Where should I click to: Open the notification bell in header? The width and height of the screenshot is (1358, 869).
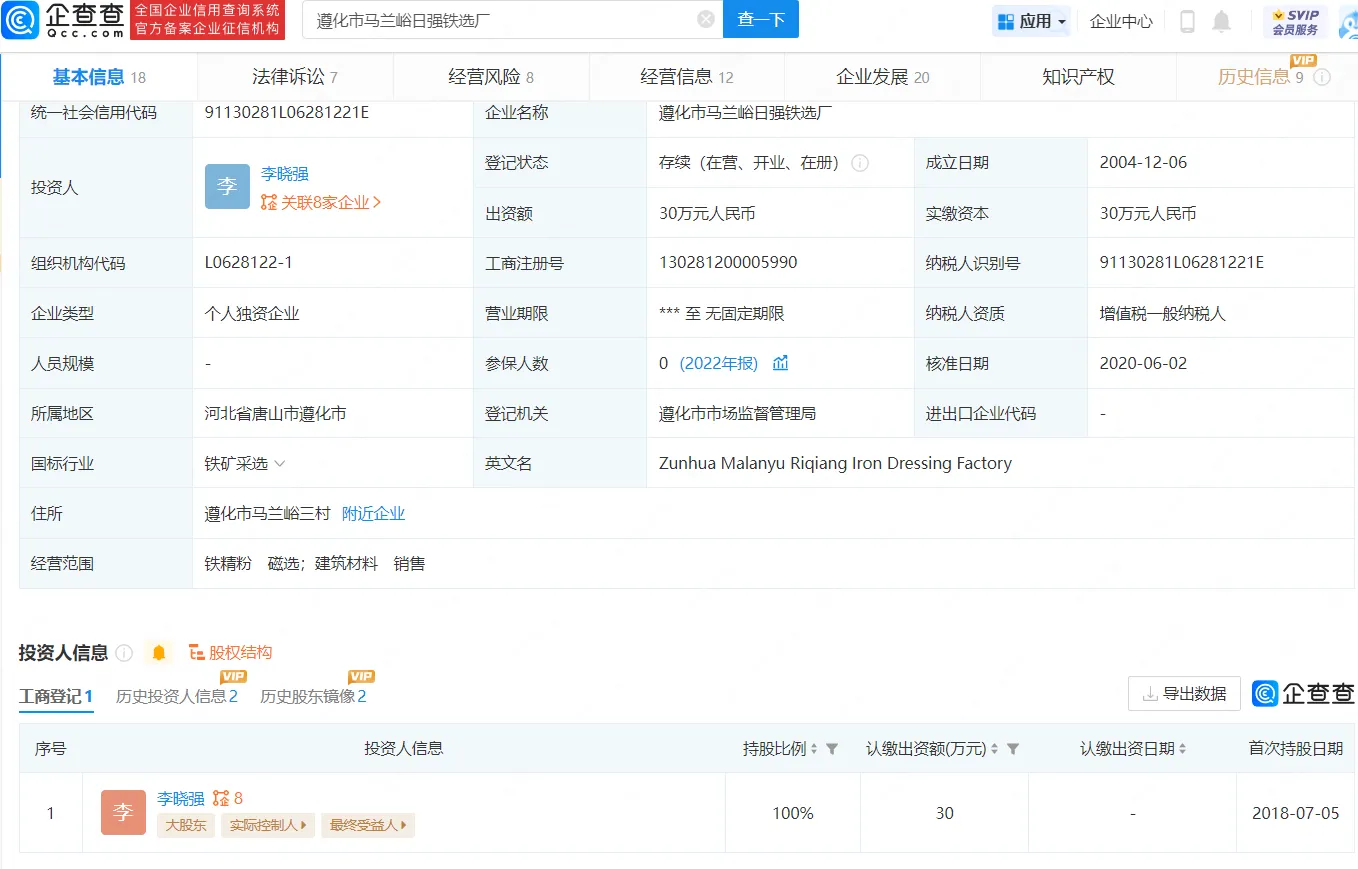pos(1221,21)
